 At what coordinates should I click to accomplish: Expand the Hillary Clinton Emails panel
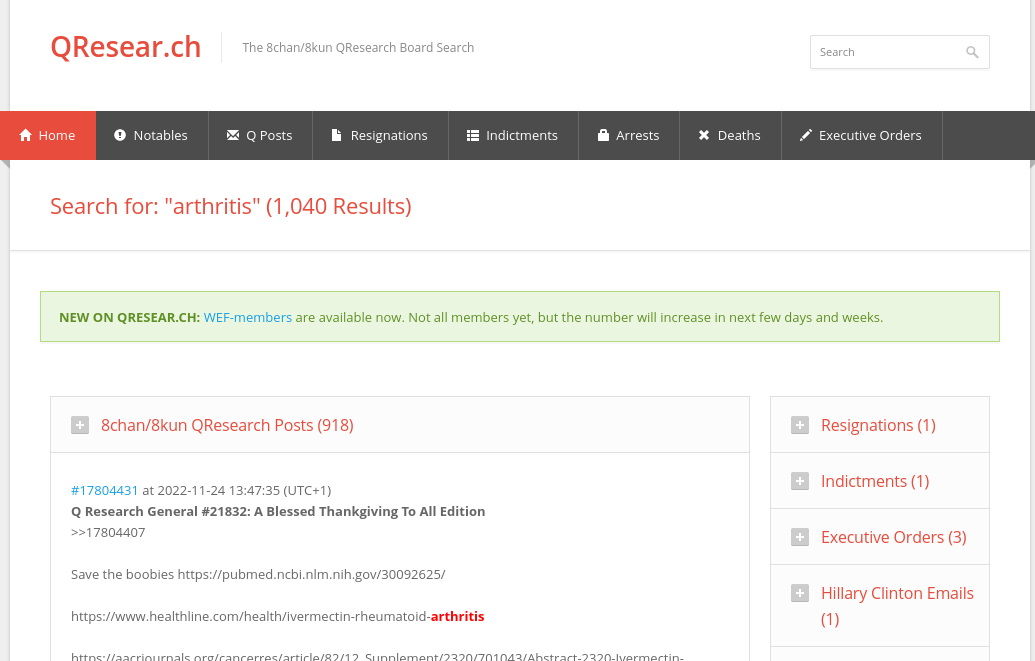pos(800,594)
